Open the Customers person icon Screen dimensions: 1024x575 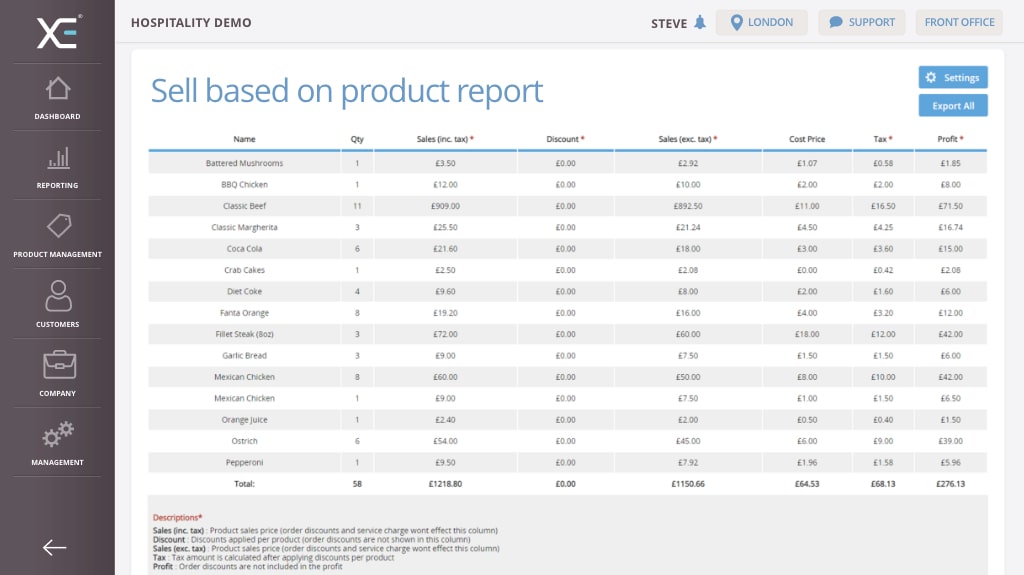coord(58,296)
